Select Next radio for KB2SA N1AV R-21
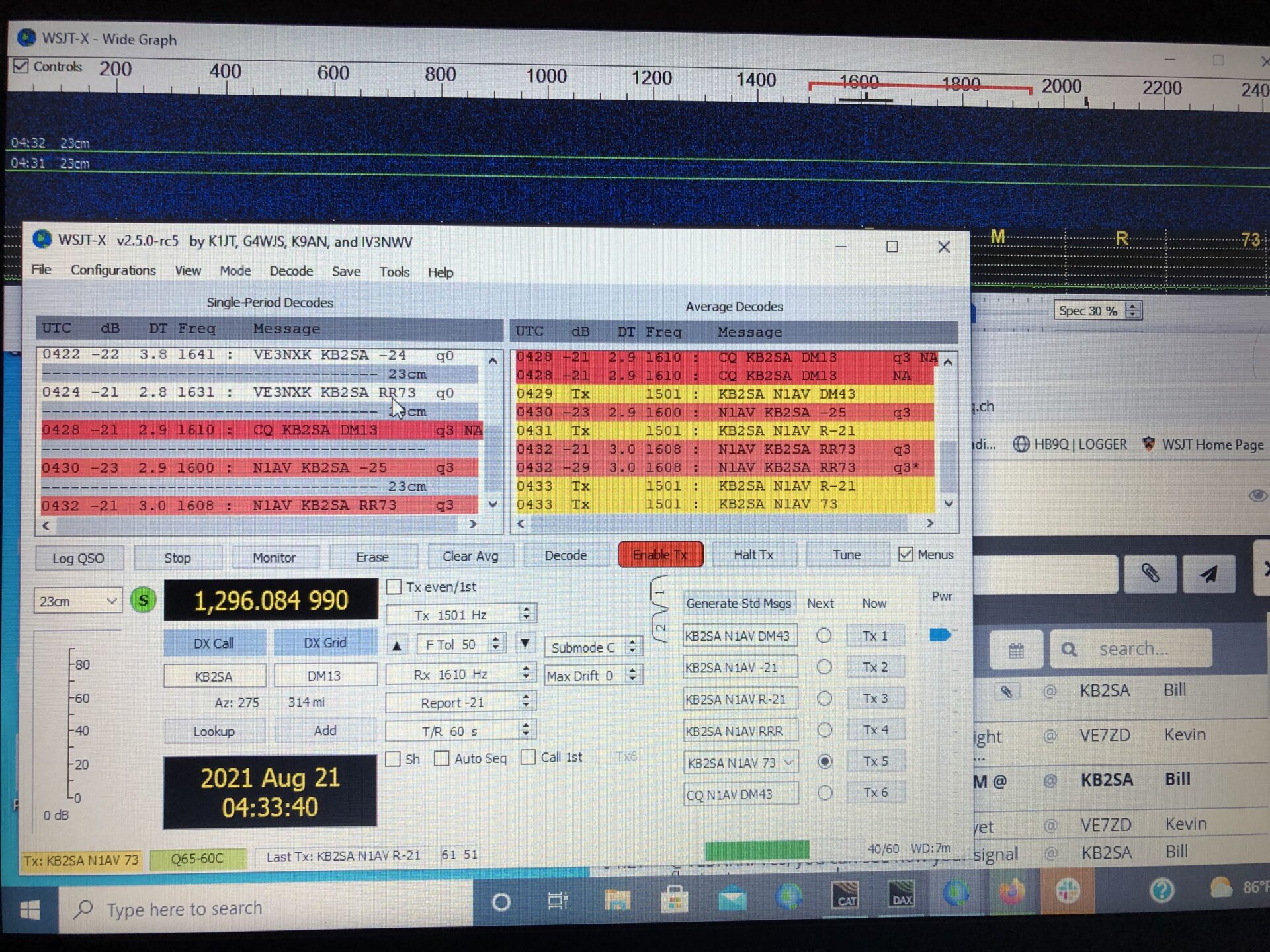 [824, 698]
